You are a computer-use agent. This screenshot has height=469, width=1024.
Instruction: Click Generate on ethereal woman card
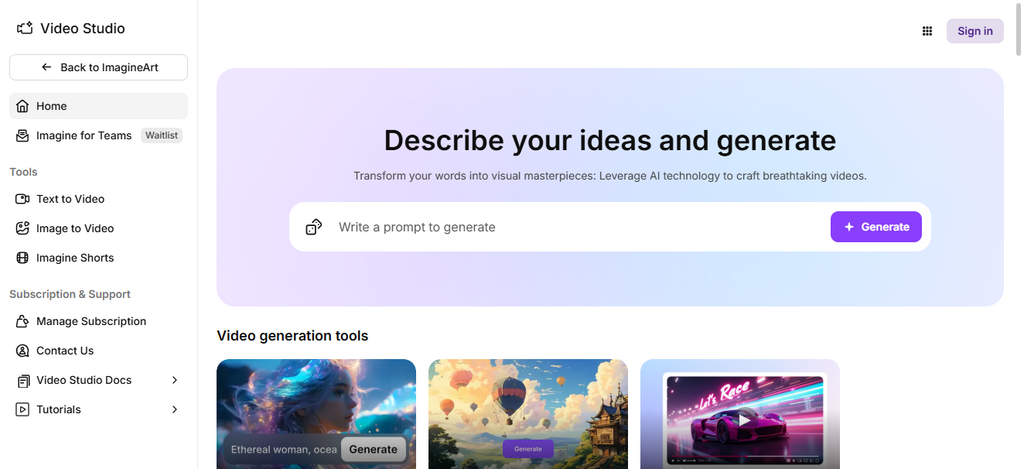[x=373, y=449]
